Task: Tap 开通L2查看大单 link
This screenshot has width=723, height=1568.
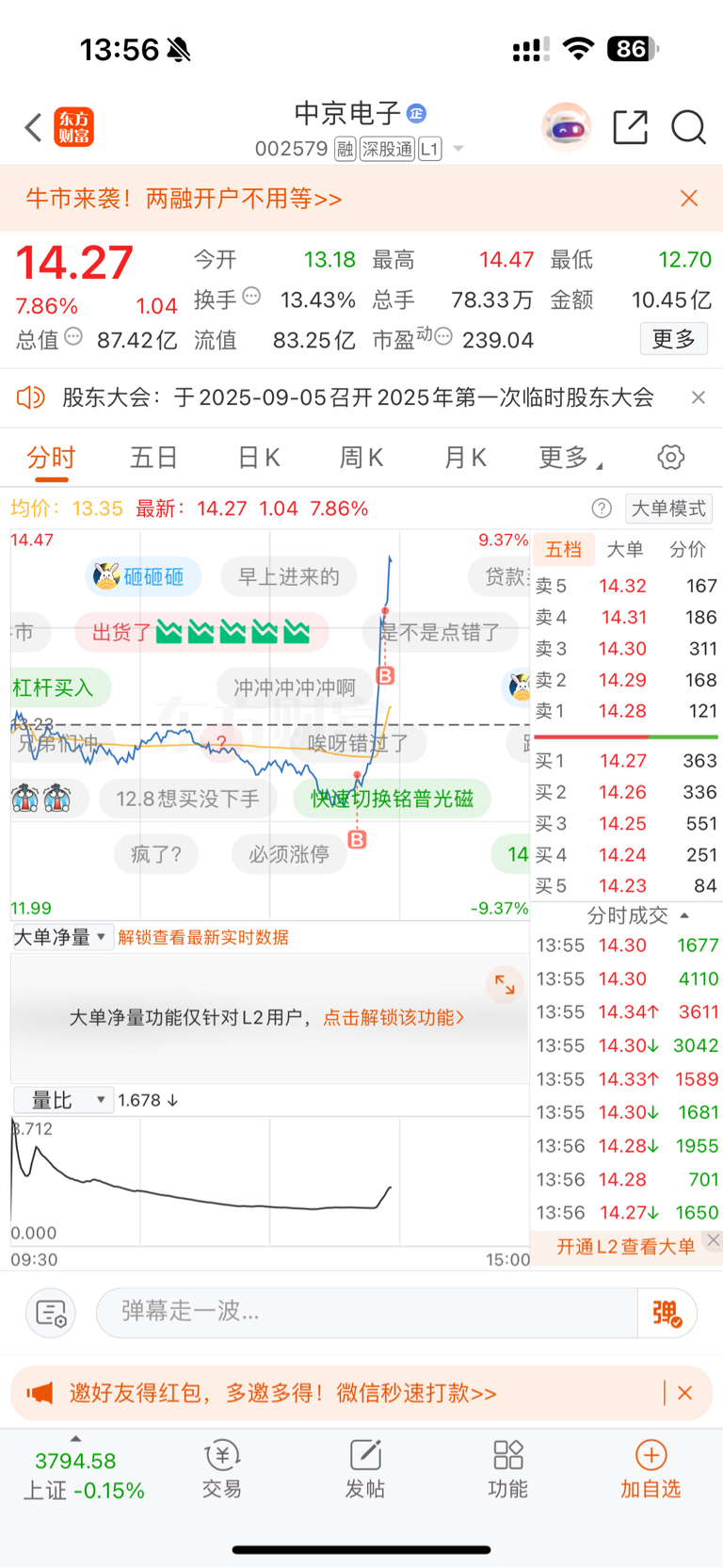Action: click(625, 1247)
